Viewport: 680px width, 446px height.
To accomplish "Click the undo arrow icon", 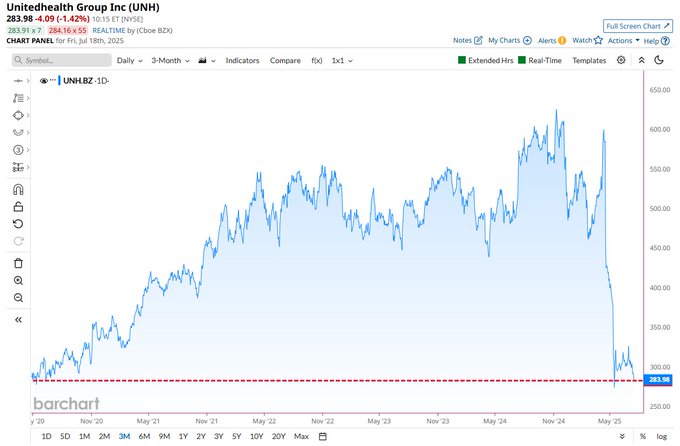I will point(18,224).
